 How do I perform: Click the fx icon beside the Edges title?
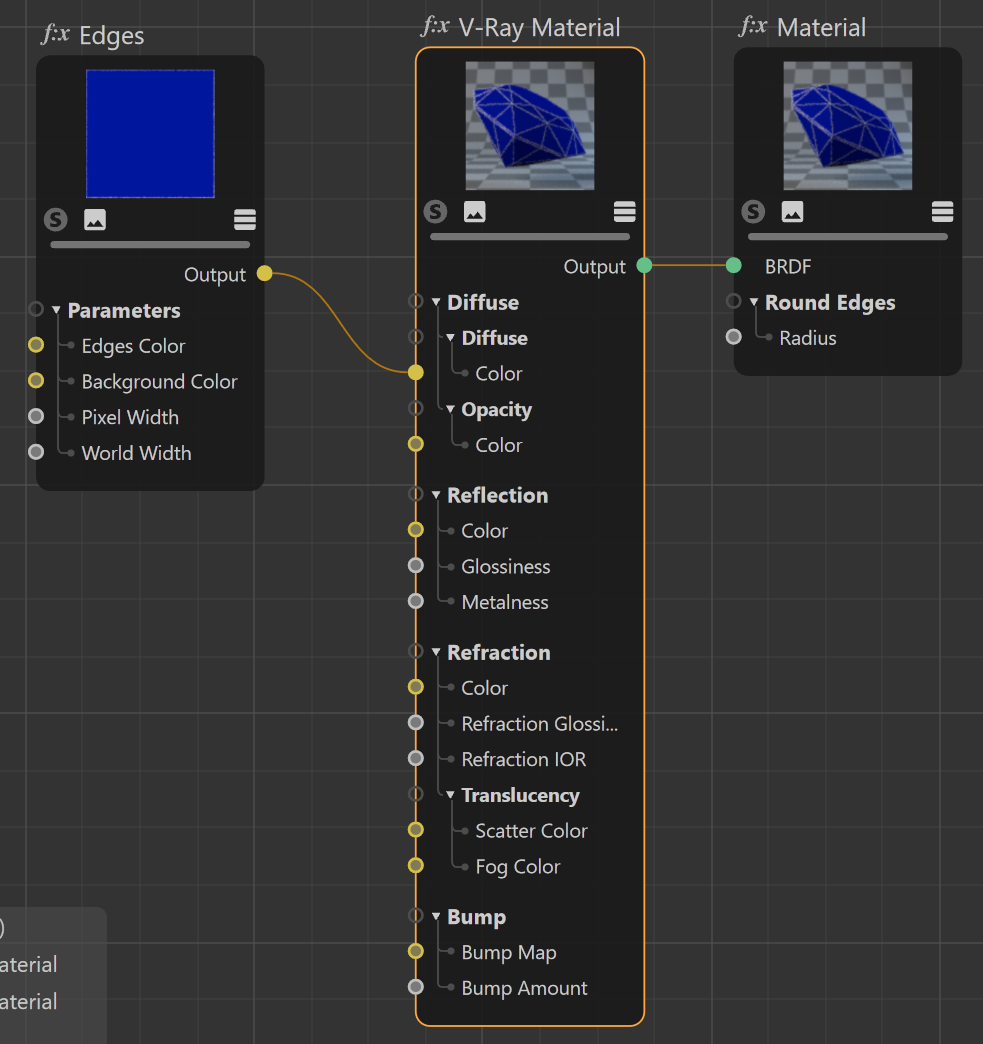coord(55,34)
